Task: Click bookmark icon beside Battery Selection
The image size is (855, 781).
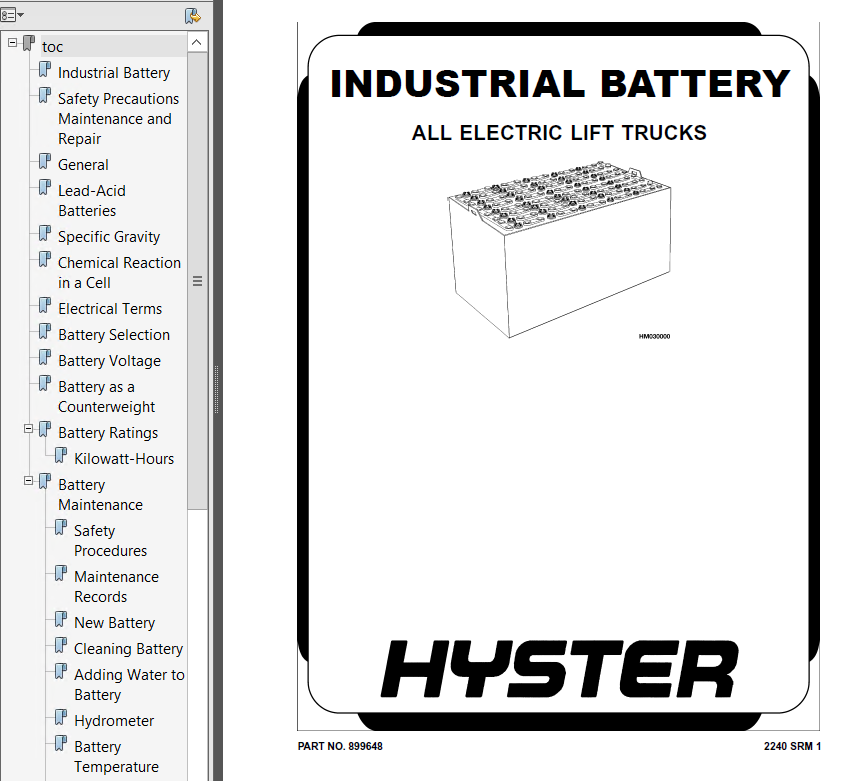Action: pos(45,332)
